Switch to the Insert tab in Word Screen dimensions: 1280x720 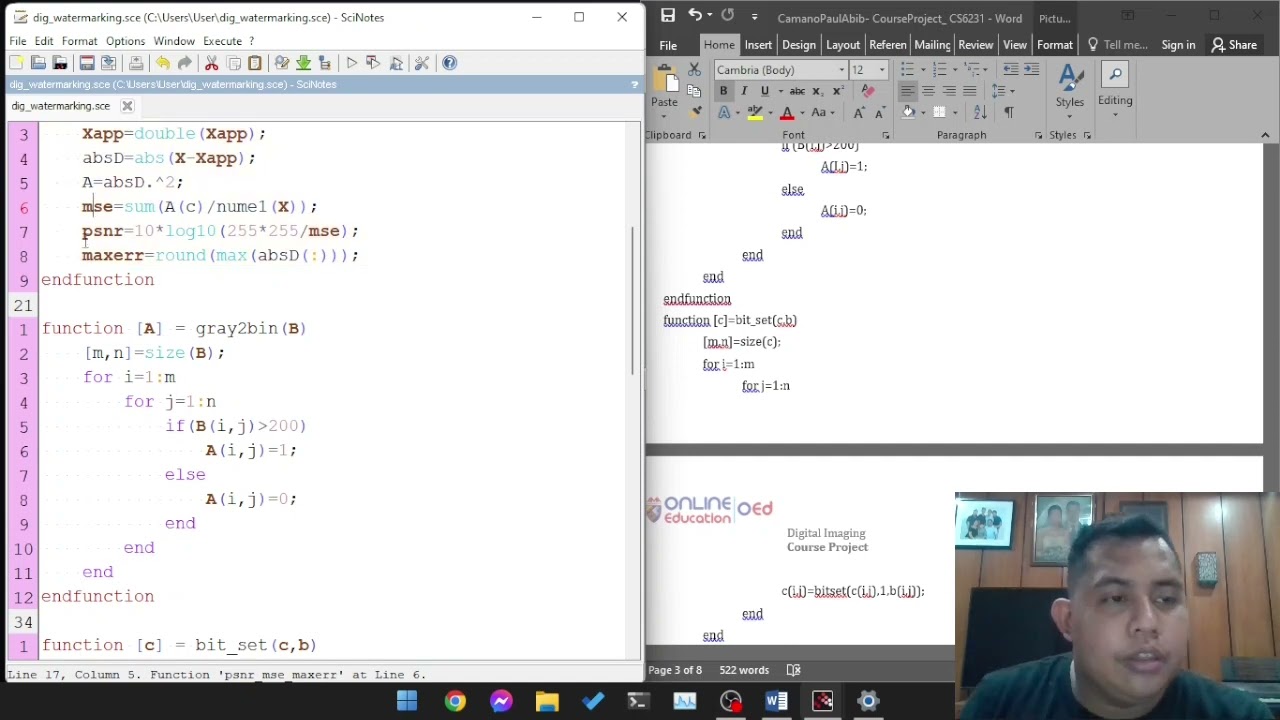tap(757, 45)
